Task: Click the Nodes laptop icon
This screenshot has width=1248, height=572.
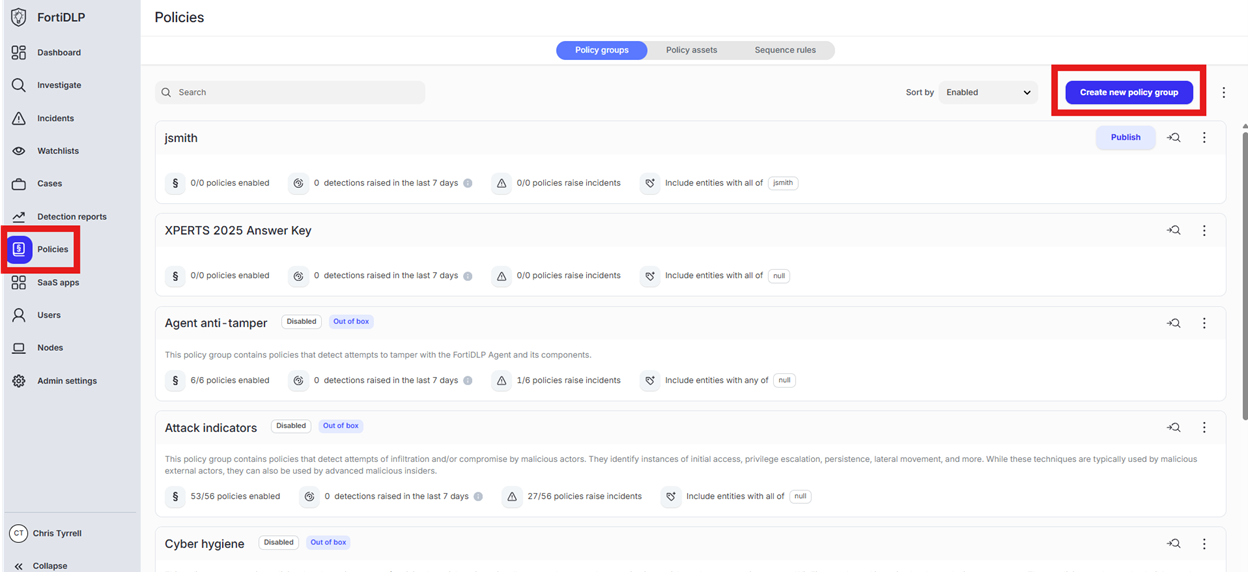Action: tap(18, 348)
